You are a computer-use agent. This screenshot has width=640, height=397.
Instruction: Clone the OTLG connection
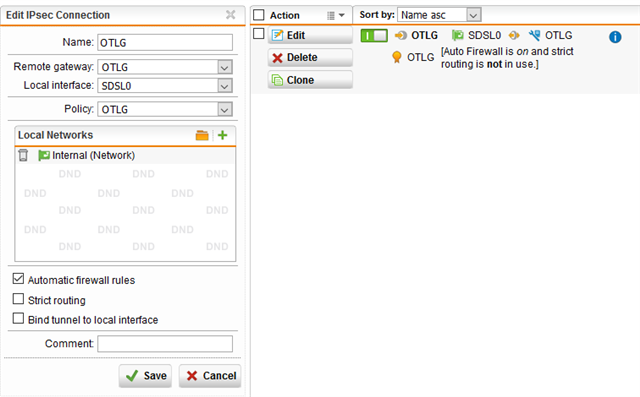[x=310, y=80]
